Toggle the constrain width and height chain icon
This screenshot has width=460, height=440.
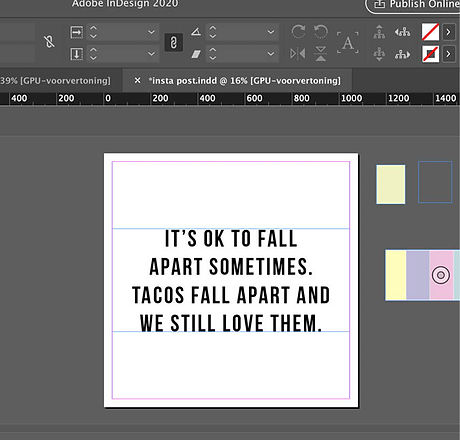pyautogui.click(x=49, y=42)
